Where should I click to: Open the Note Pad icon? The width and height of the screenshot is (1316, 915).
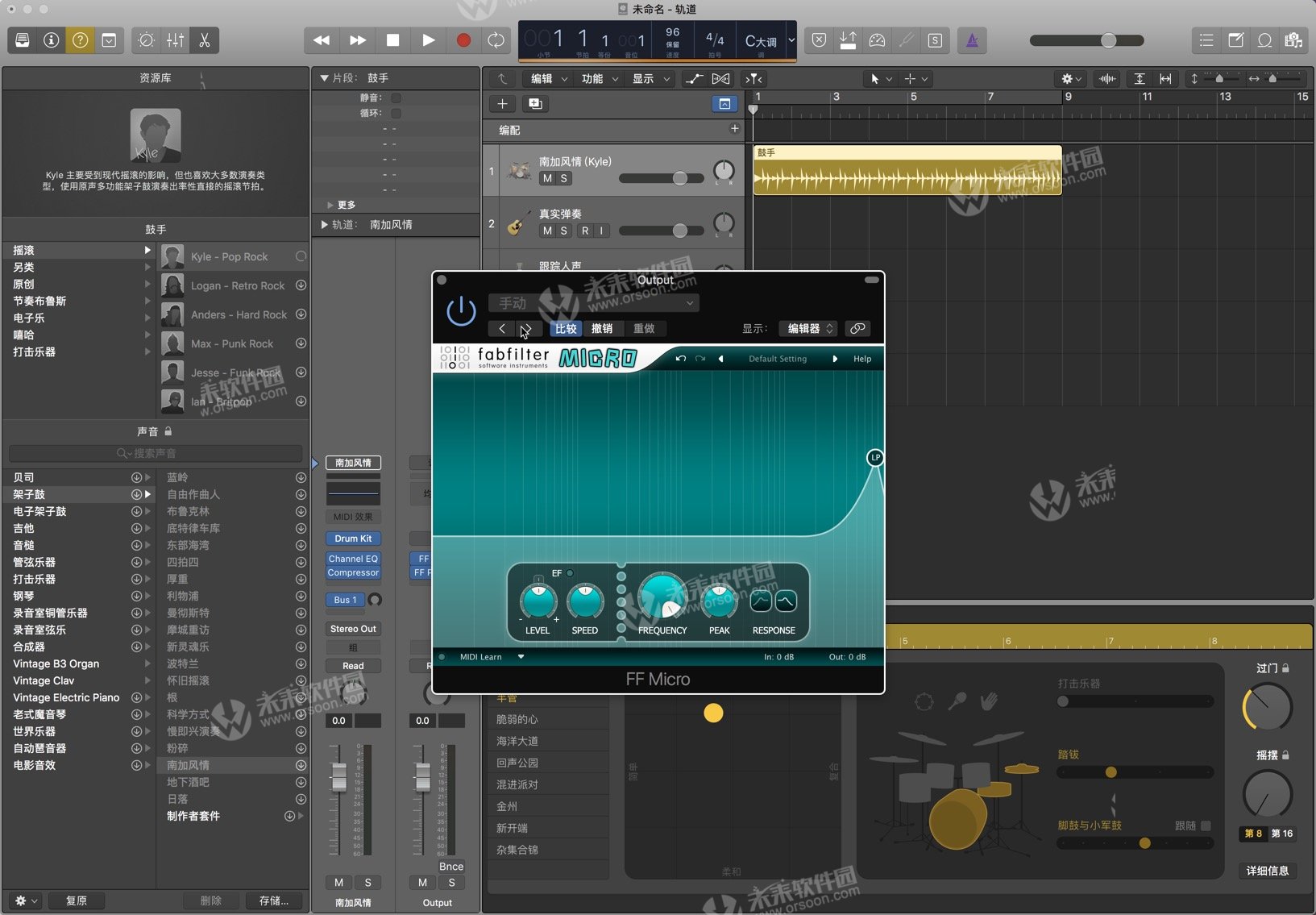(1235, 40)
